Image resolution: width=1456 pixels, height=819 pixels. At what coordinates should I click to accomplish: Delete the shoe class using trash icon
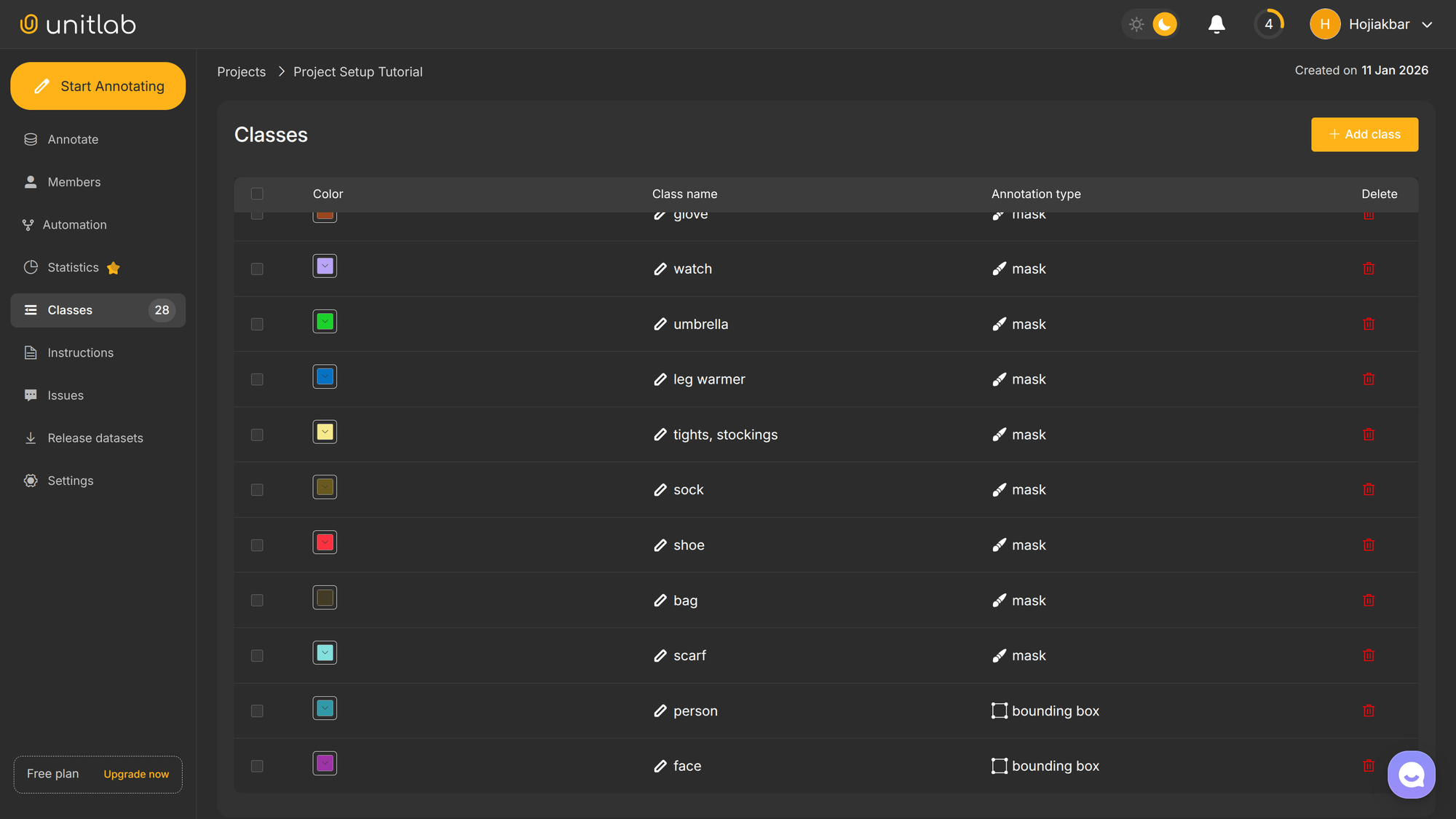tap(1369, 545)
